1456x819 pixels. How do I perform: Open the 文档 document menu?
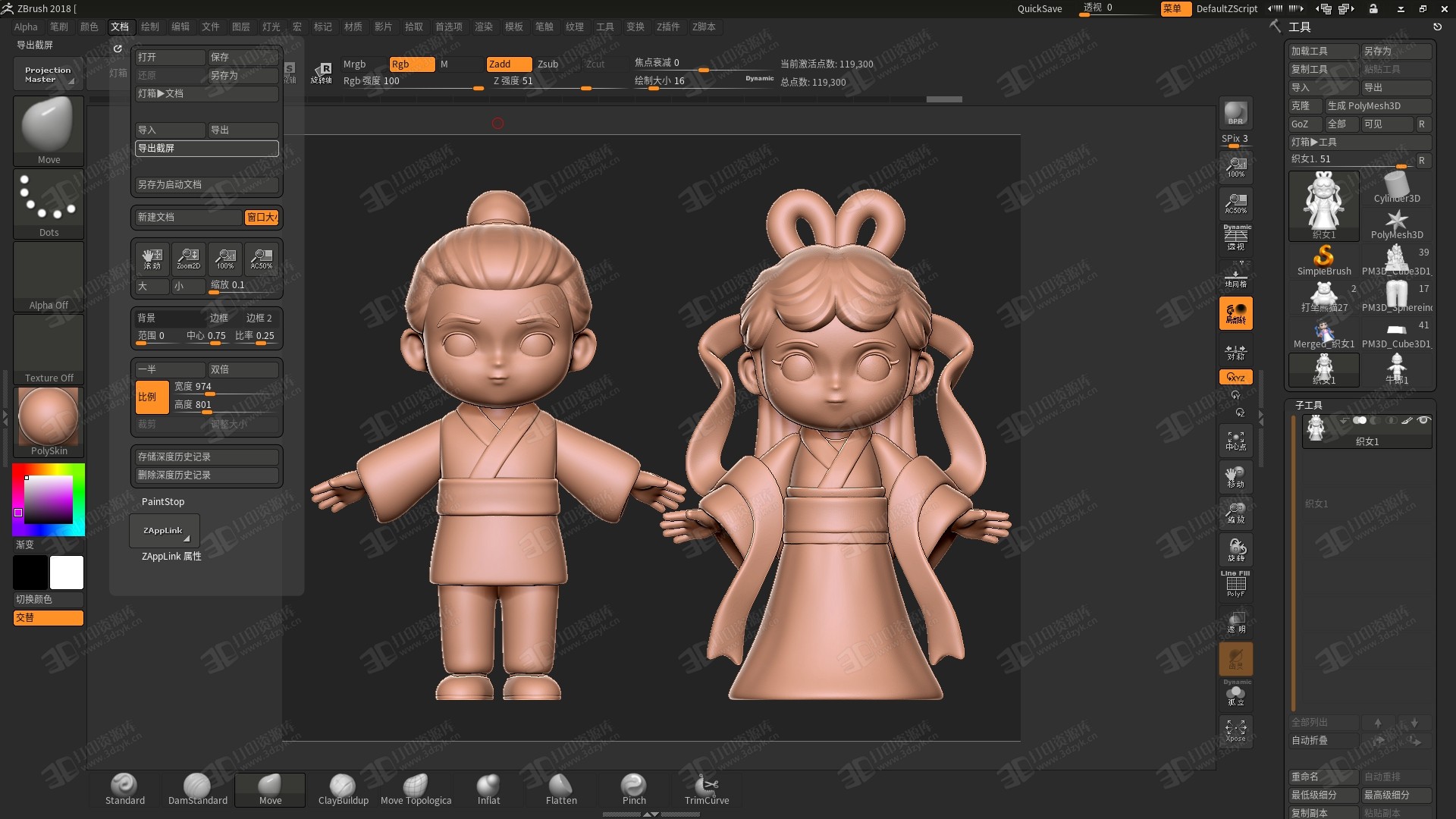[x=120, y=27]
